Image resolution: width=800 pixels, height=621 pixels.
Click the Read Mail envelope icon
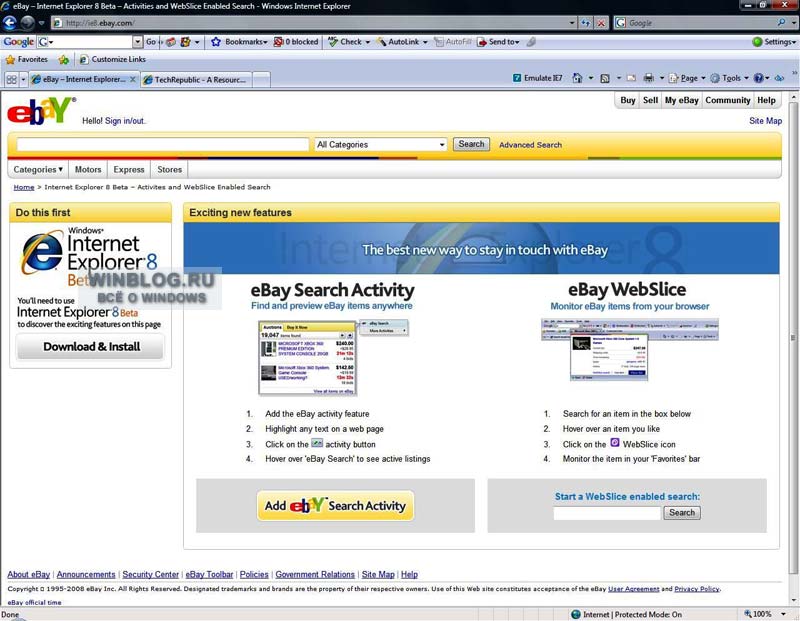(632, 78)
